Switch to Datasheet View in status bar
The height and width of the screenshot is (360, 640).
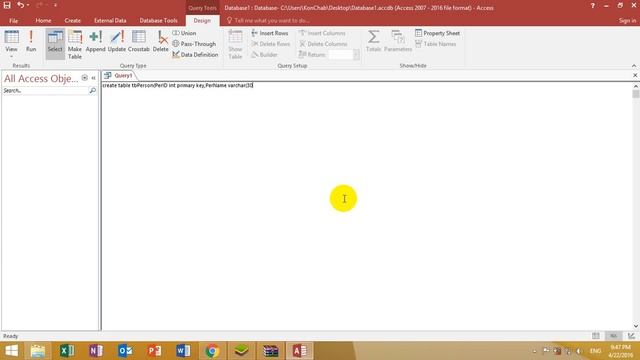pos(596,336)
